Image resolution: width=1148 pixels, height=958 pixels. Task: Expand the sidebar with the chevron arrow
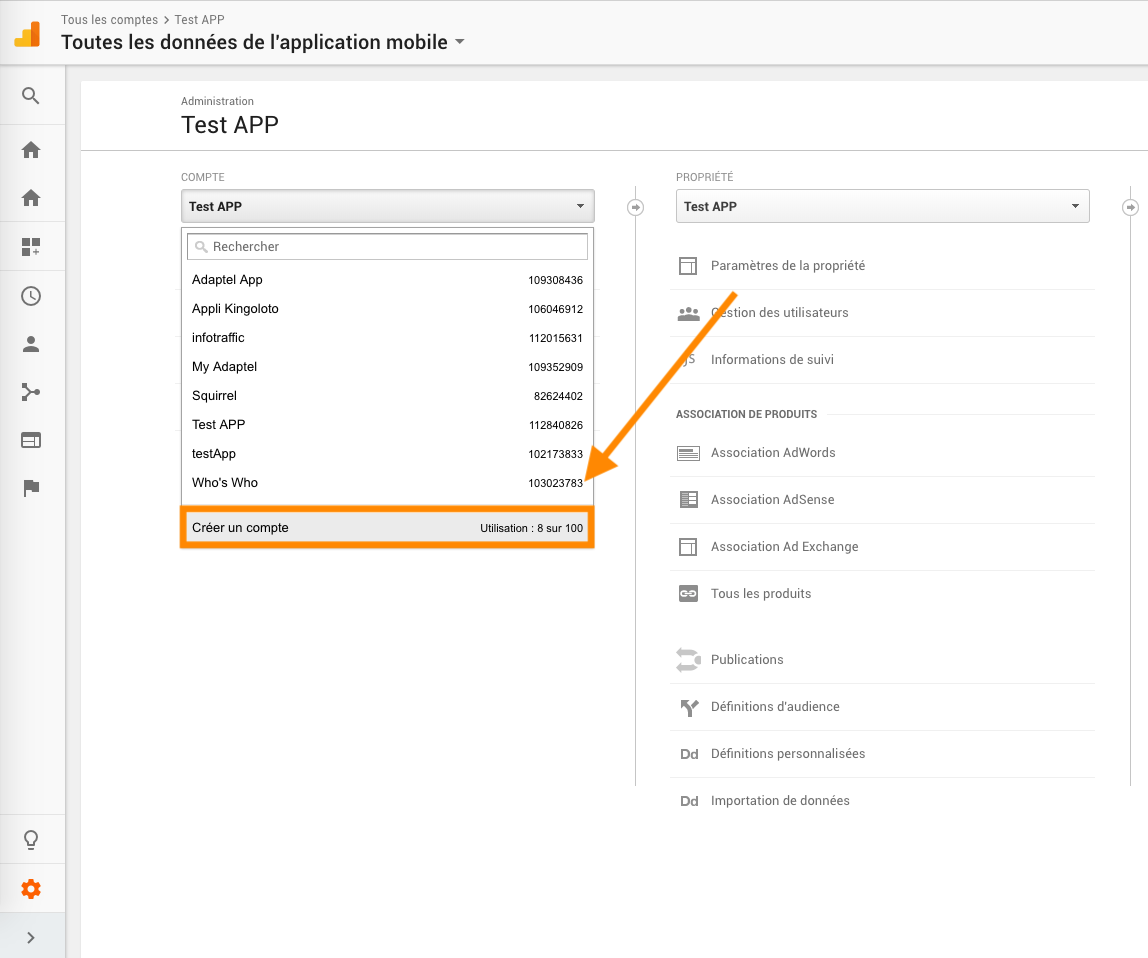31,937
